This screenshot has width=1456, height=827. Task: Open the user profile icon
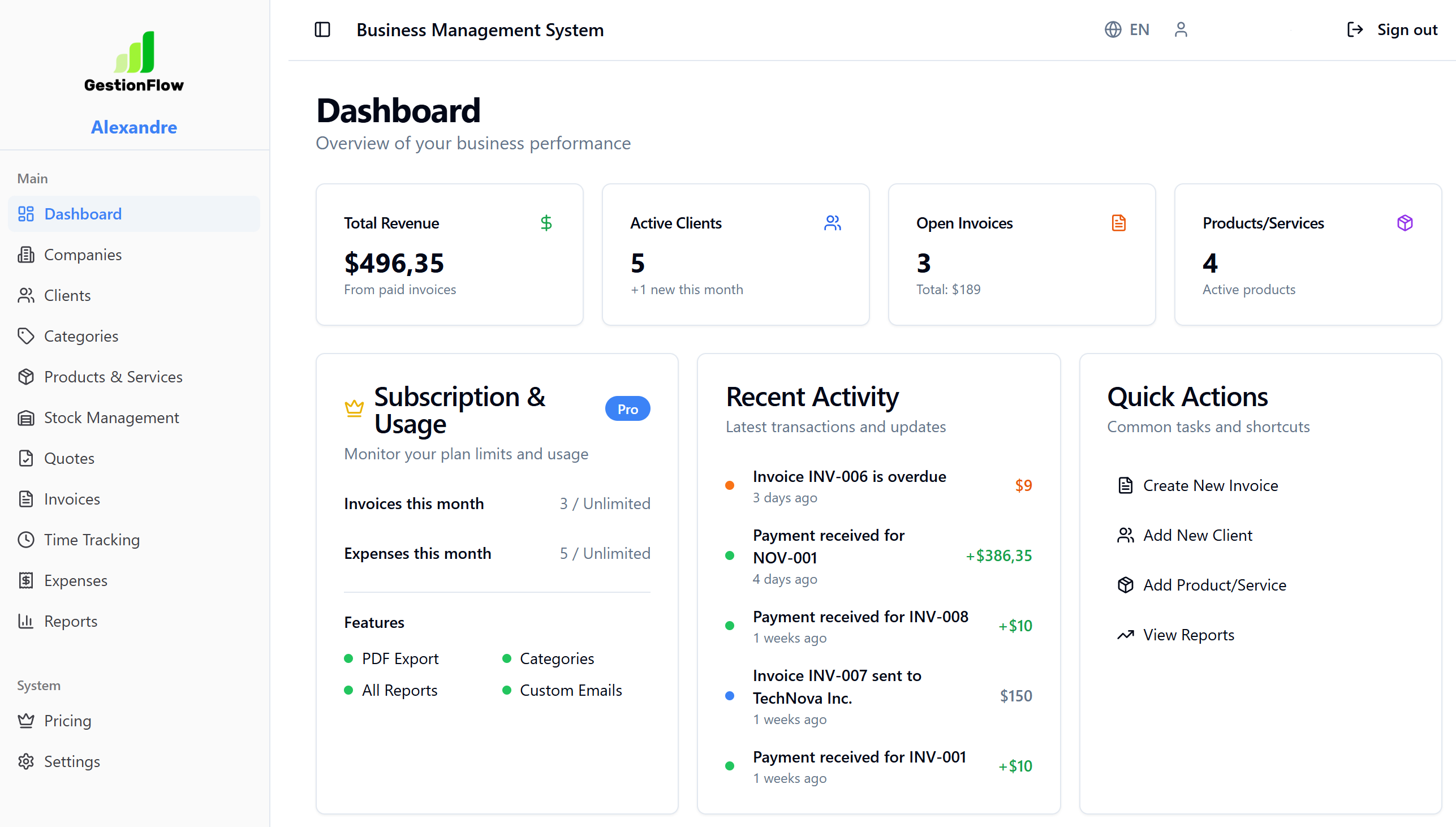pyautogui.click(x=1182, y=29)
